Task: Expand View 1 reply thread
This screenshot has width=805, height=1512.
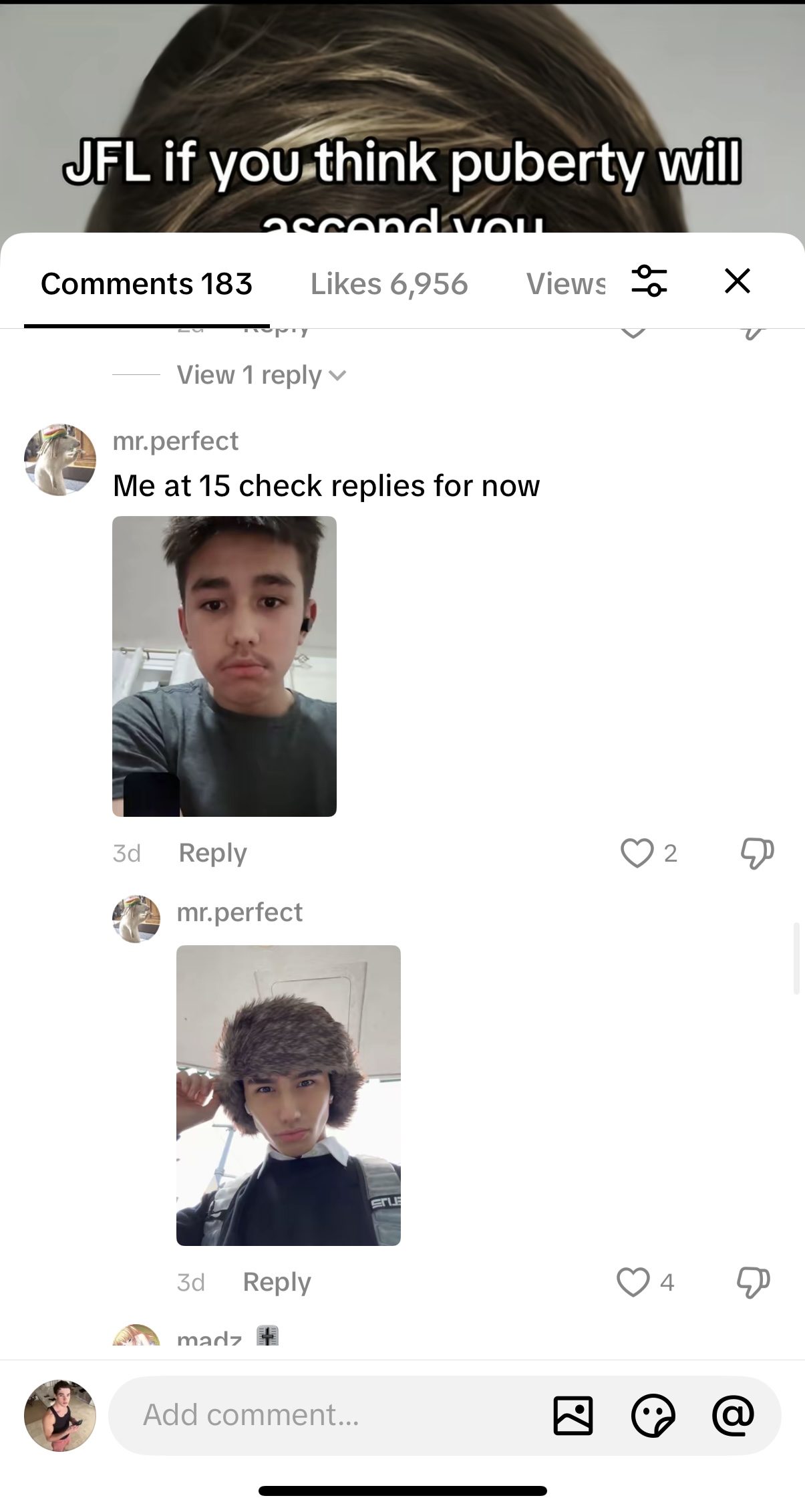Action: click(x=261, y=376)
